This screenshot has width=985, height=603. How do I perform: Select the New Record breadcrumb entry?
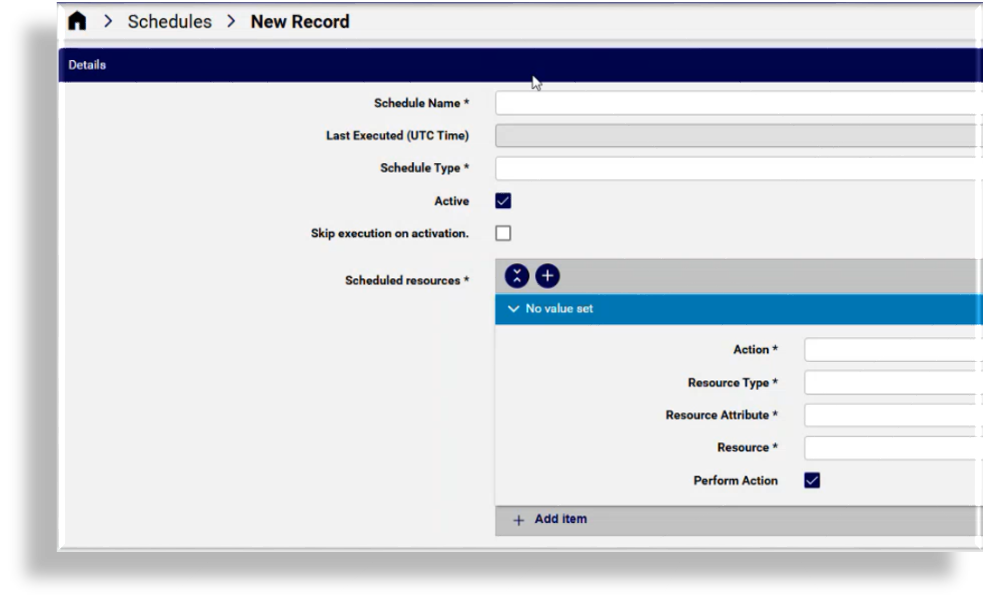pyautogui.click(x=300, y=21)
